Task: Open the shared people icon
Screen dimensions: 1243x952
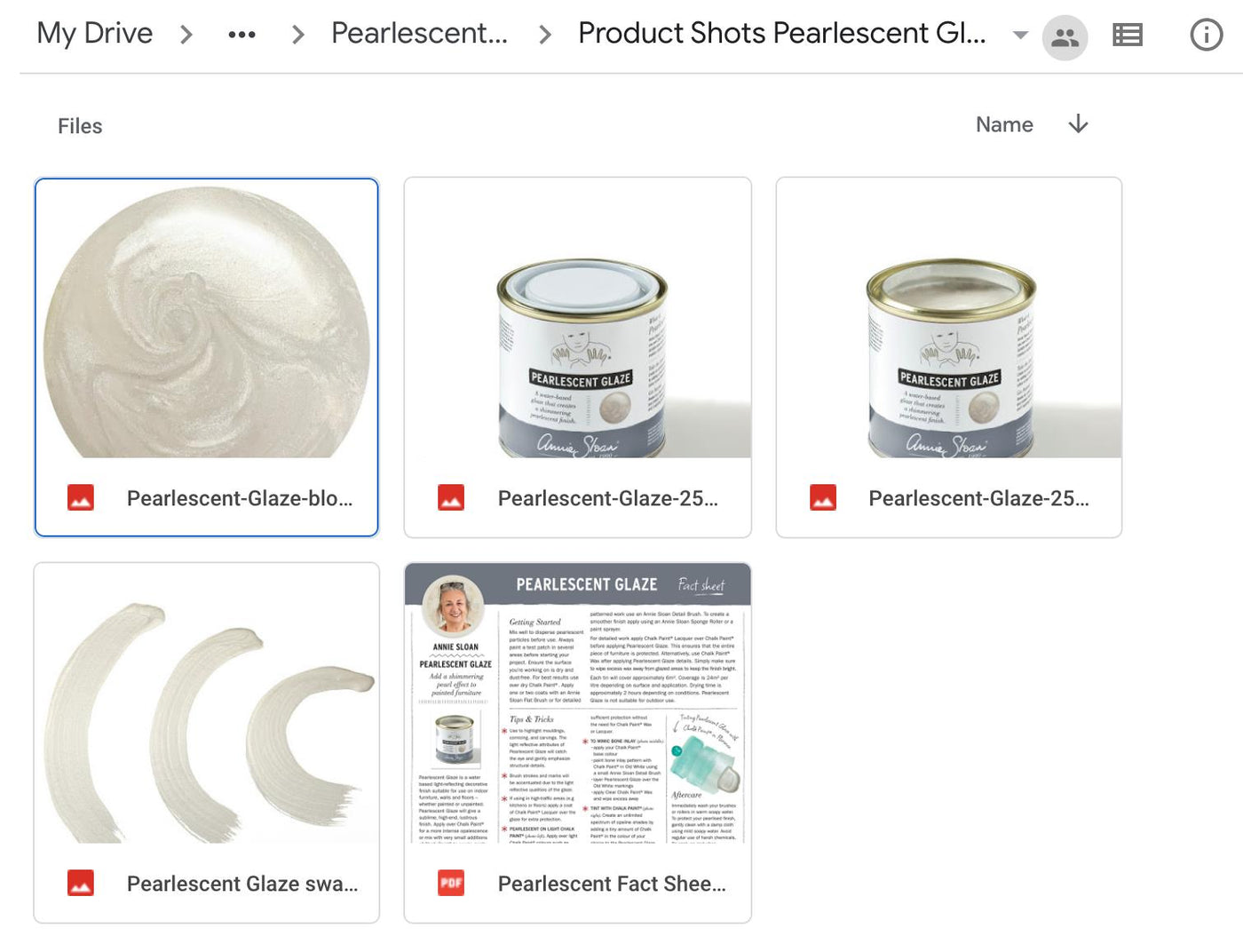Action: click(1065, 37)
